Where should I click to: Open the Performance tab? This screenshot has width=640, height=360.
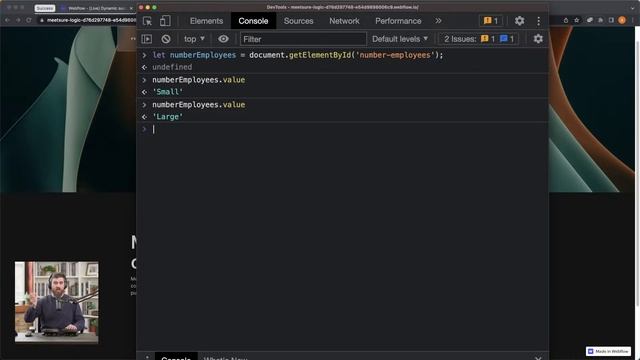[x=398, y=21]
